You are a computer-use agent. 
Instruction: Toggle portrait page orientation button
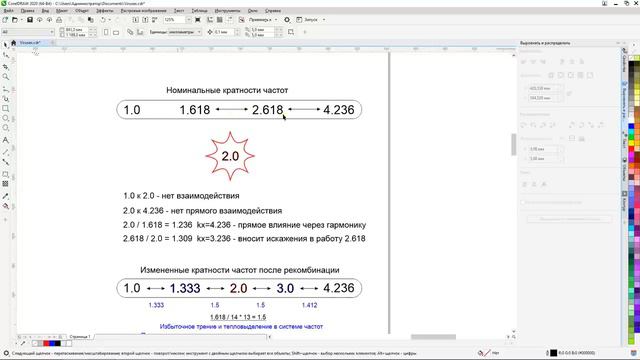pyautogui.click(x=106, y=32)
